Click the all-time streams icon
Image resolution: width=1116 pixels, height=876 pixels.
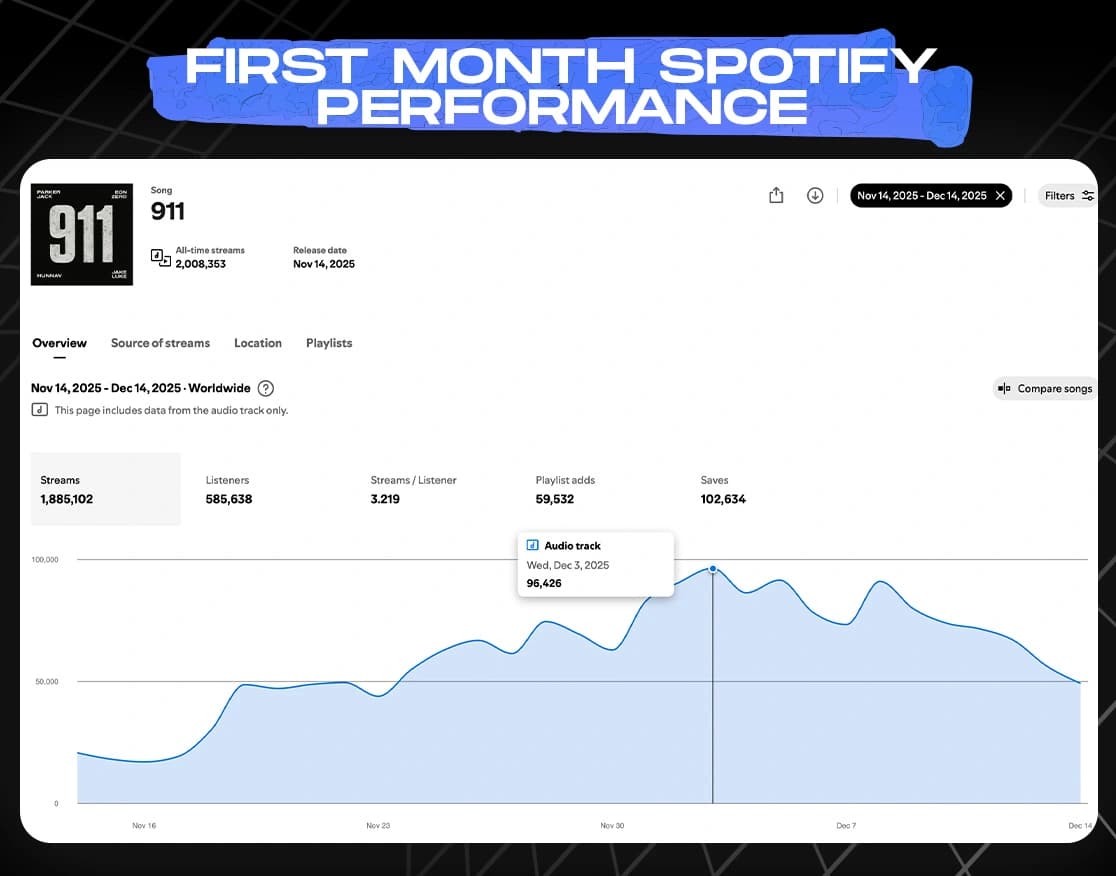160,257
